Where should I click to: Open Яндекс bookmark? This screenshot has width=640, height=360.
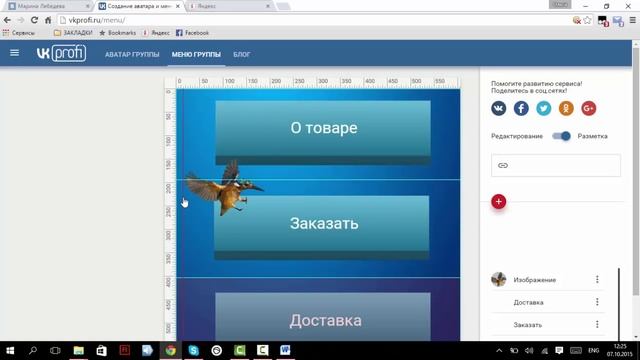click(x=156, y=33)
